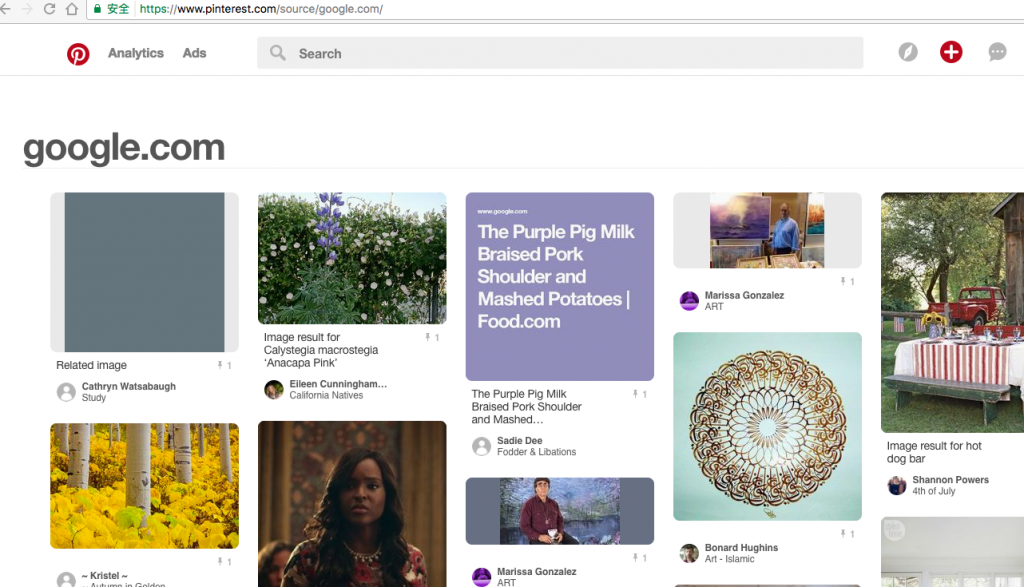Image resolution: width=1024 pixels, height=587 pixels.
Task: Open the woman in floral dress pin
Action: coord(352,504)
